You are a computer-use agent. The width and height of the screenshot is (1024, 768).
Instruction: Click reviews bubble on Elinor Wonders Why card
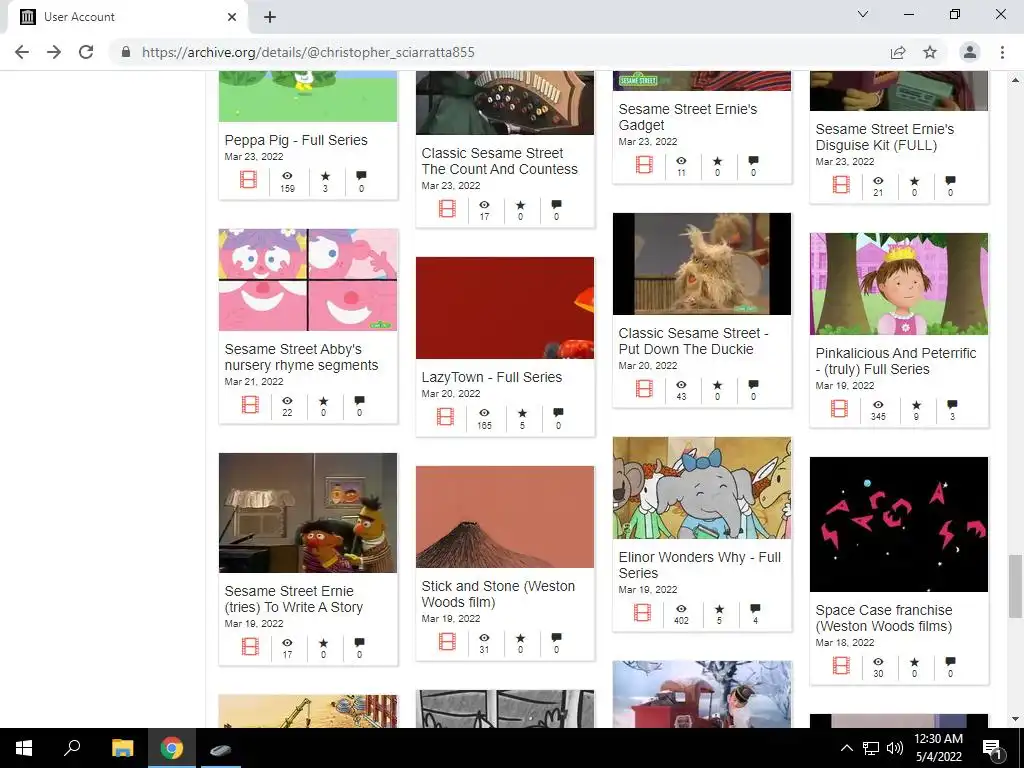[x=755, y=609]
